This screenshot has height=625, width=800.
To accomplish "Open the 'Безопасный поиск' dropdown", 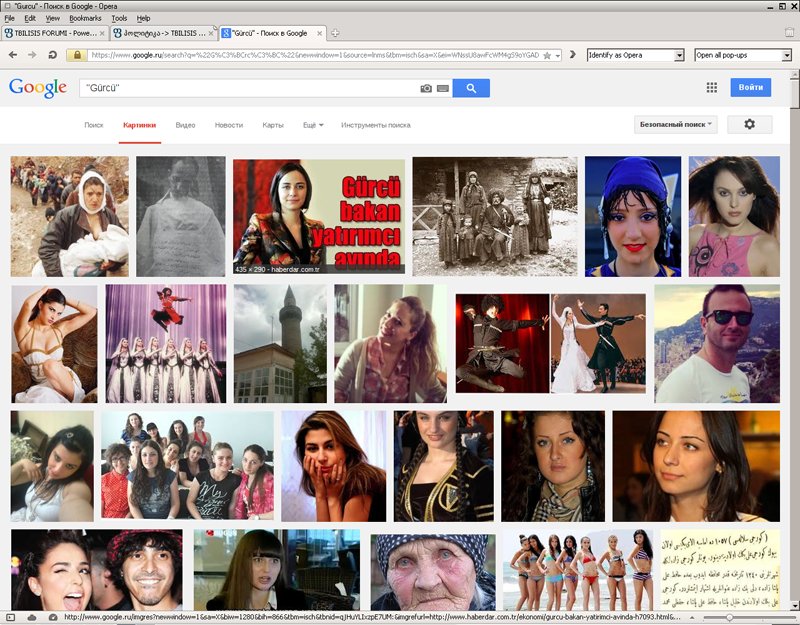I will [676, 125].
